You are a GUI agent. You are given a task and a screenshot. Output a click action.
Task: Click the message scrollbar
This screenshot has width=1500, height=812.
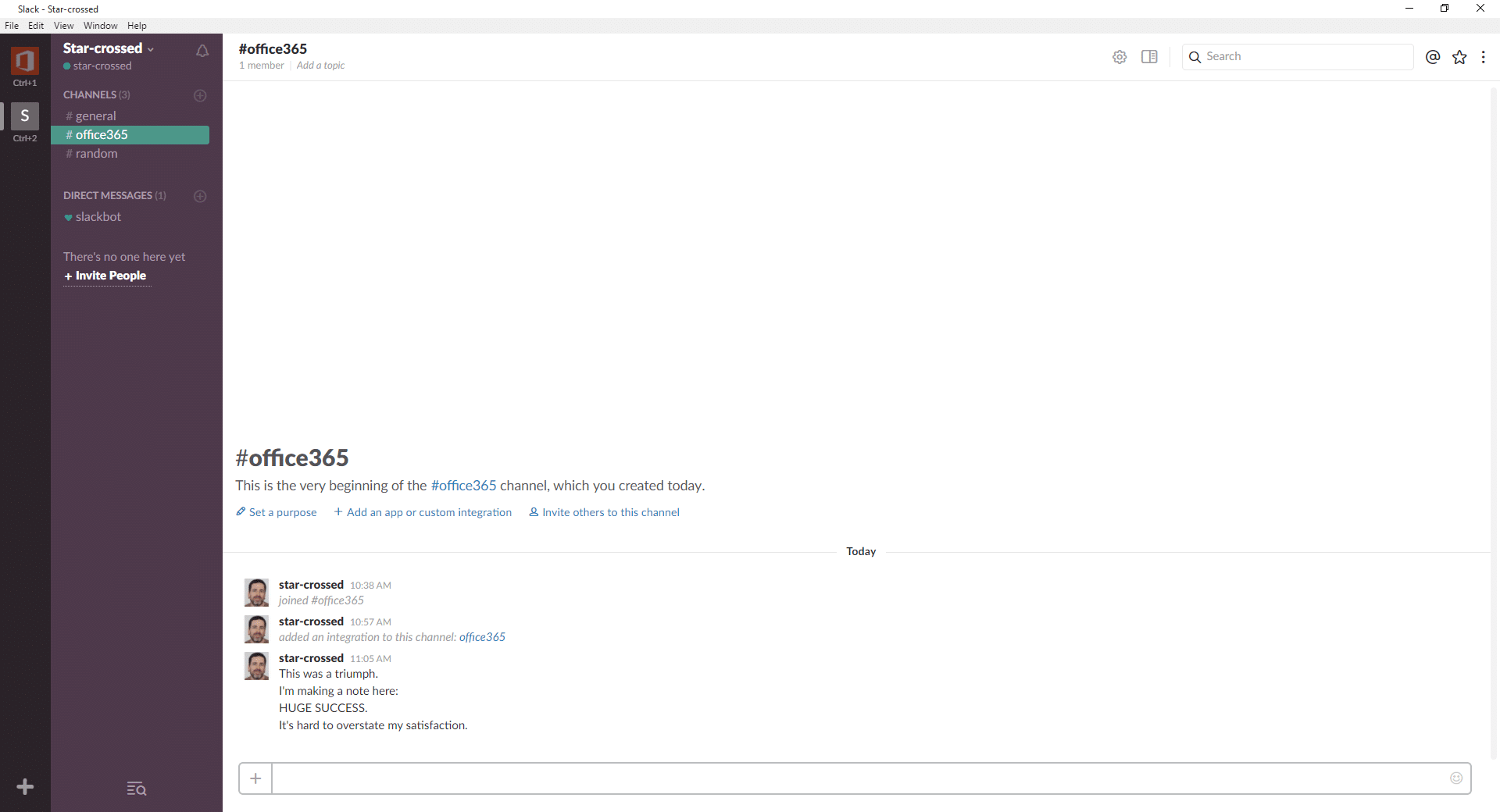click(x=1494, y=422)
